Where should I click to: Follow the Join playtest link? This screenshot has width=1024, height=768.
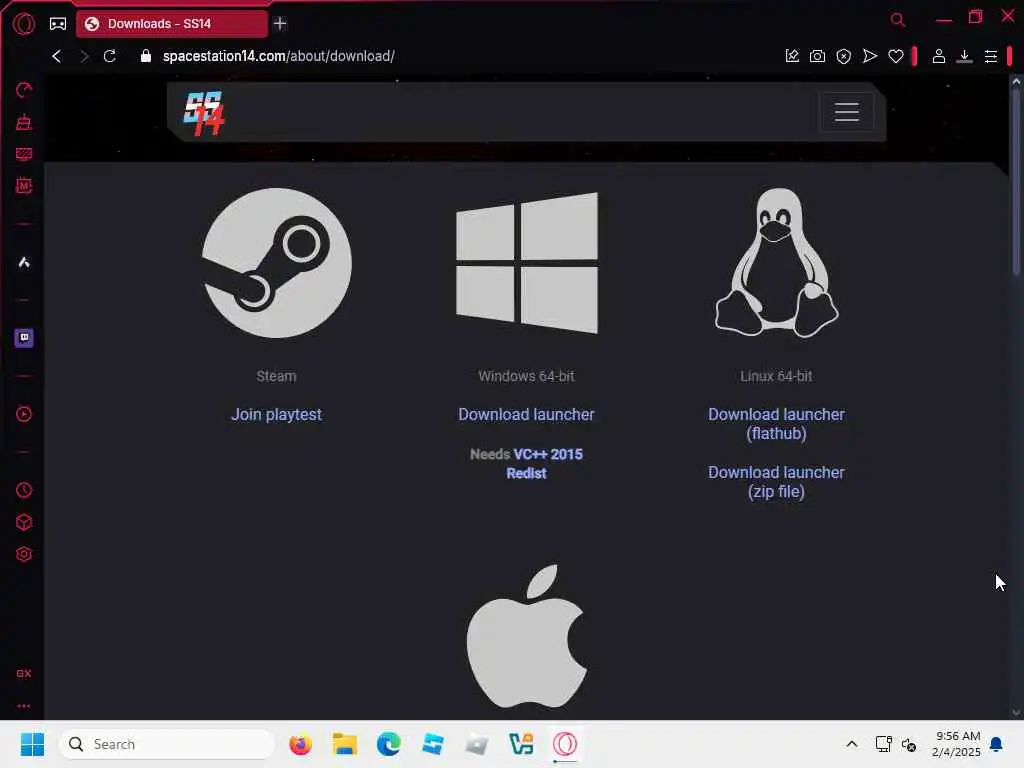(x=276, y=415)
